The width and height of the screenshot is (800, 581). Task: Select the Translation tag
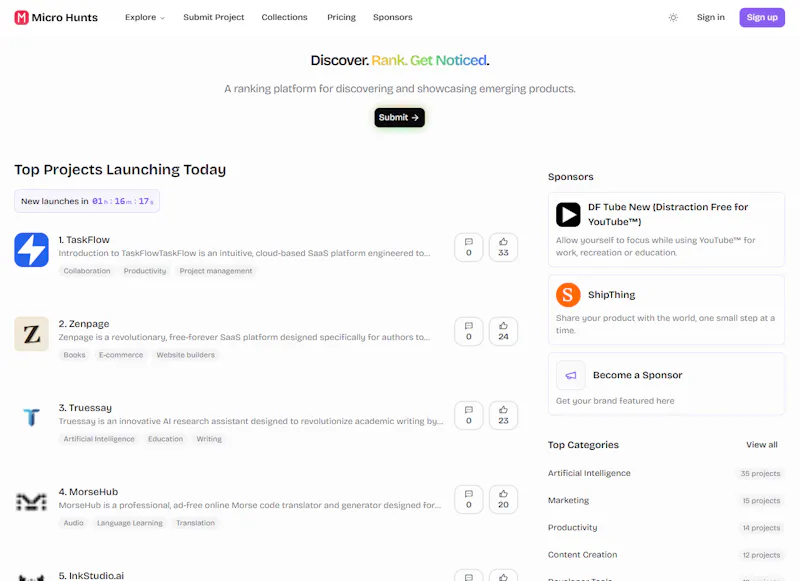pyautogui.click(x=195, y=523)
